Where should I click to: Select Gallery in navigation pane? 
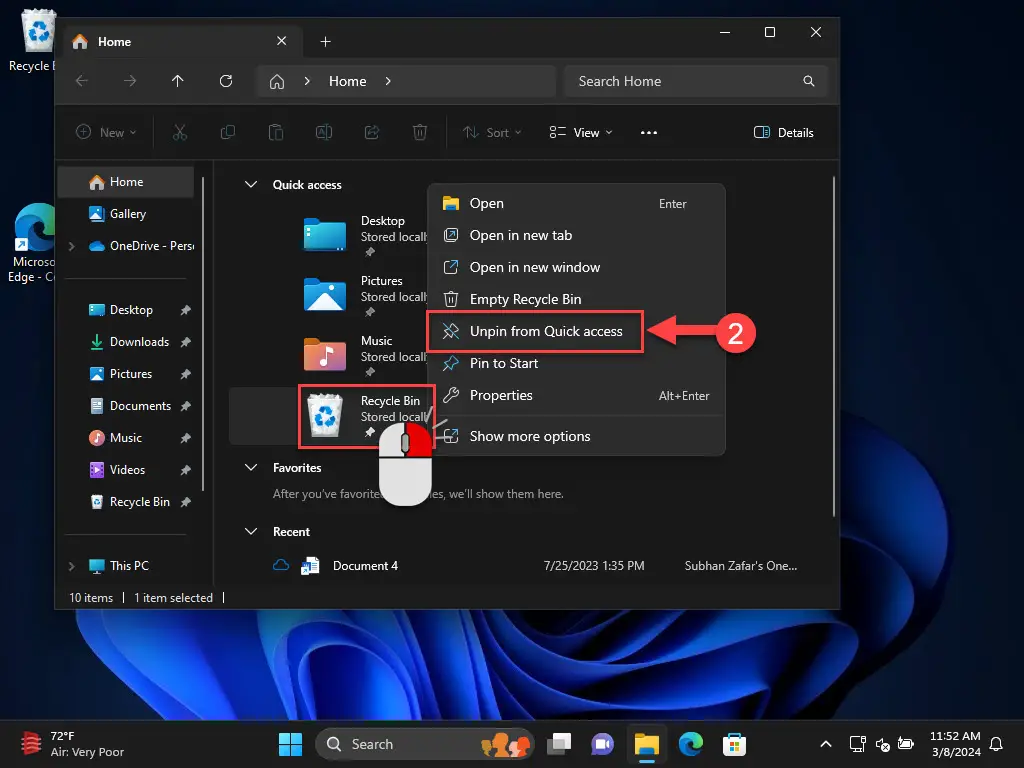(126, 214)
